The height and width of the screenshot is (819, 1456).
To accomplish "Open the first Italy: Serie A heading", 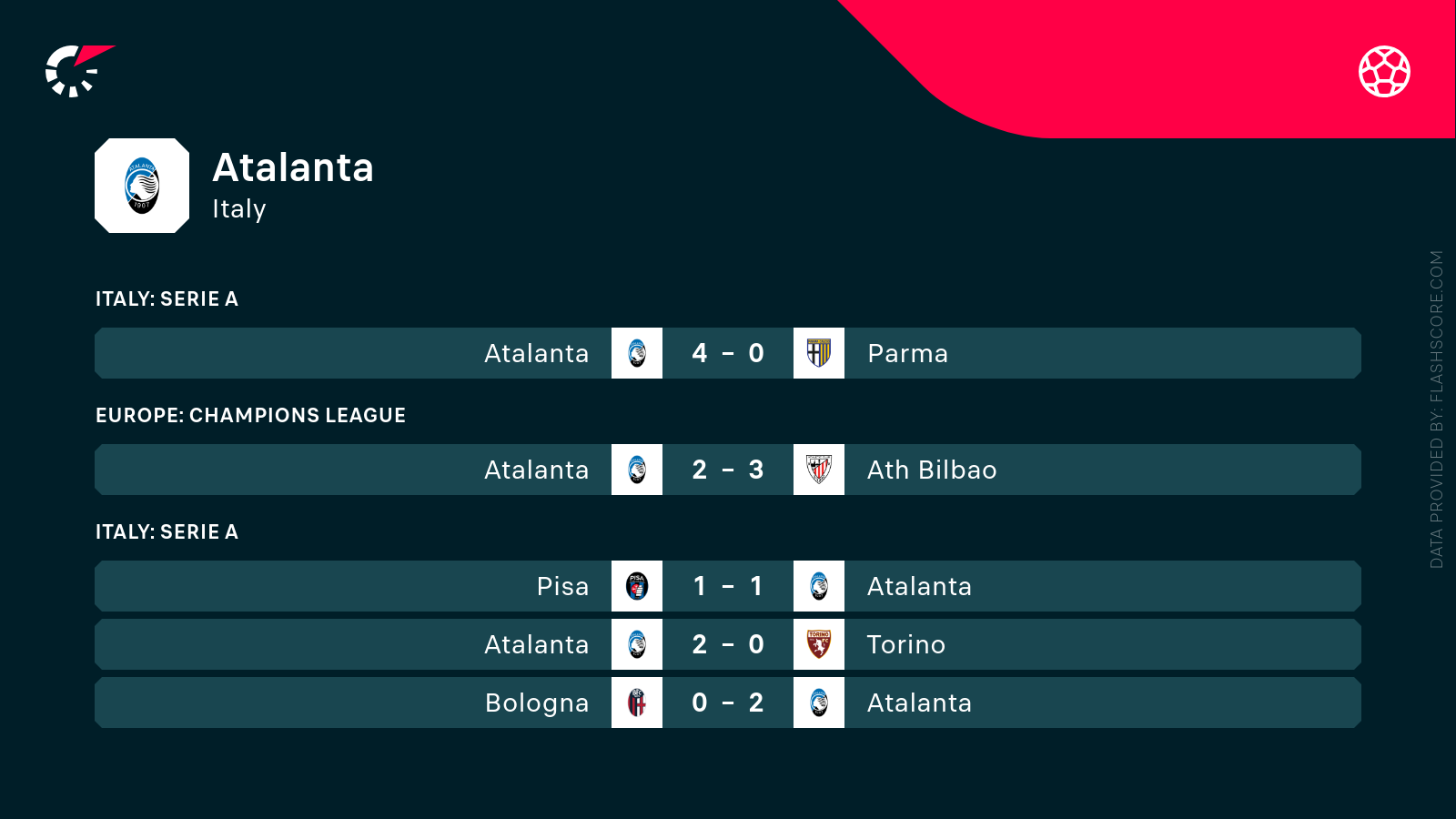I will pyautogui.click(x=167, y=299).
